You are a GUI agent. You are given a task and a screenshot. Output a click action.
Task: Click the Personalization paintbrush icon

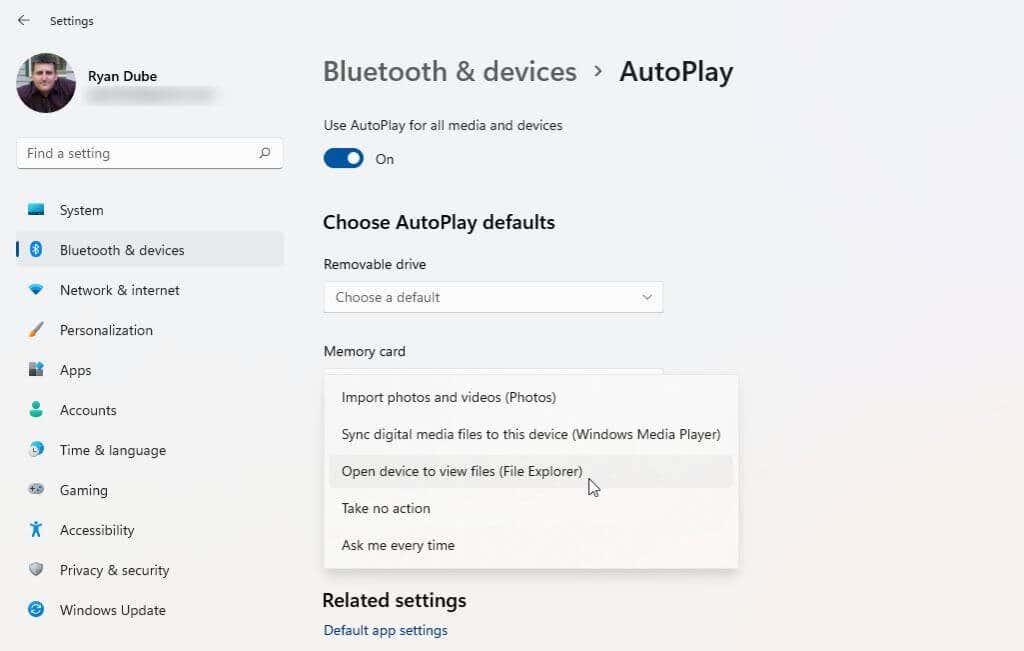[36, 330]
